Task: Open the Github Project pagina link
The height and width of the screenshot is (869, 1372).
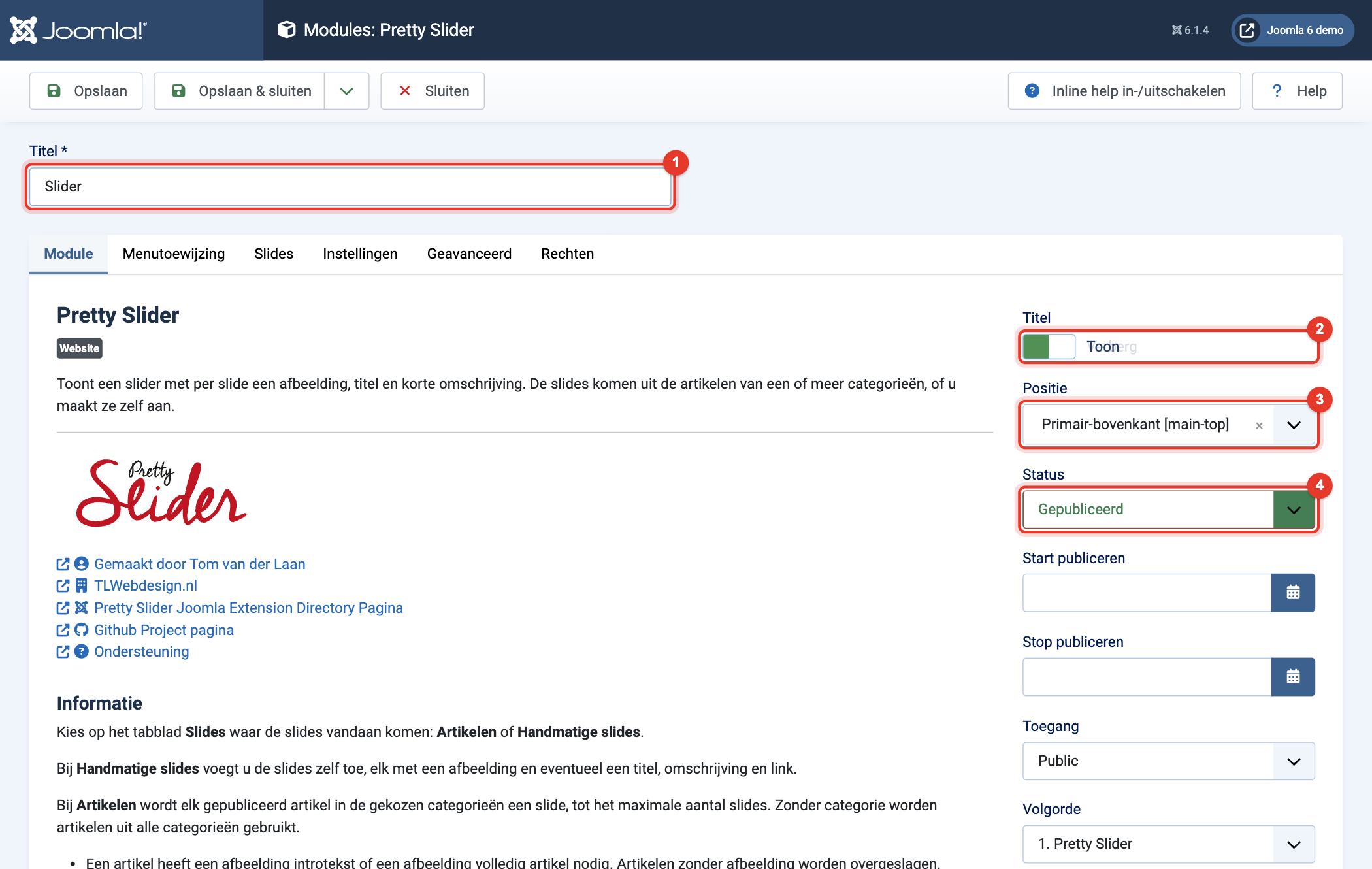Action: point(164,630)
